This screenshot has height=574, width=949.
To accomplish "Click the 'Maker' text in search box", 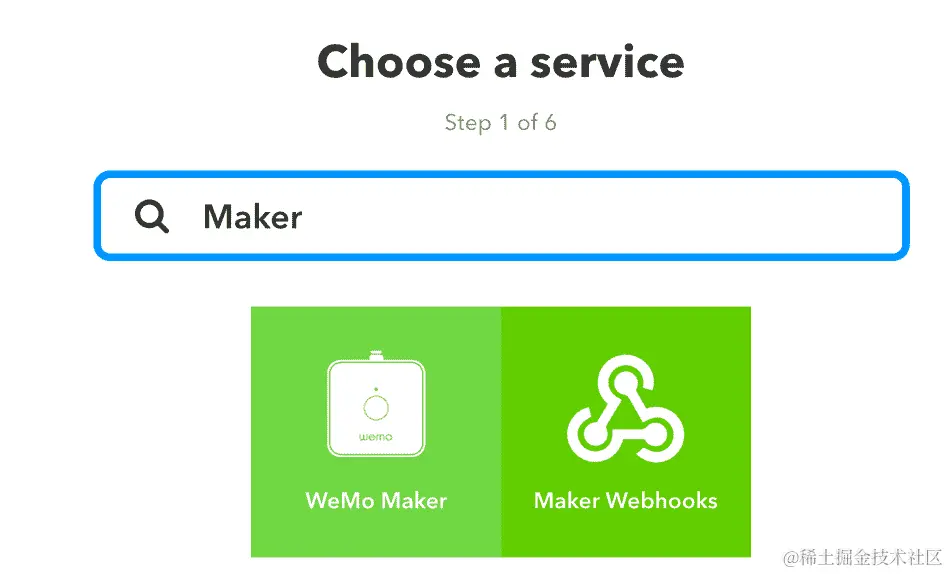I will click(x=252, y=217).
